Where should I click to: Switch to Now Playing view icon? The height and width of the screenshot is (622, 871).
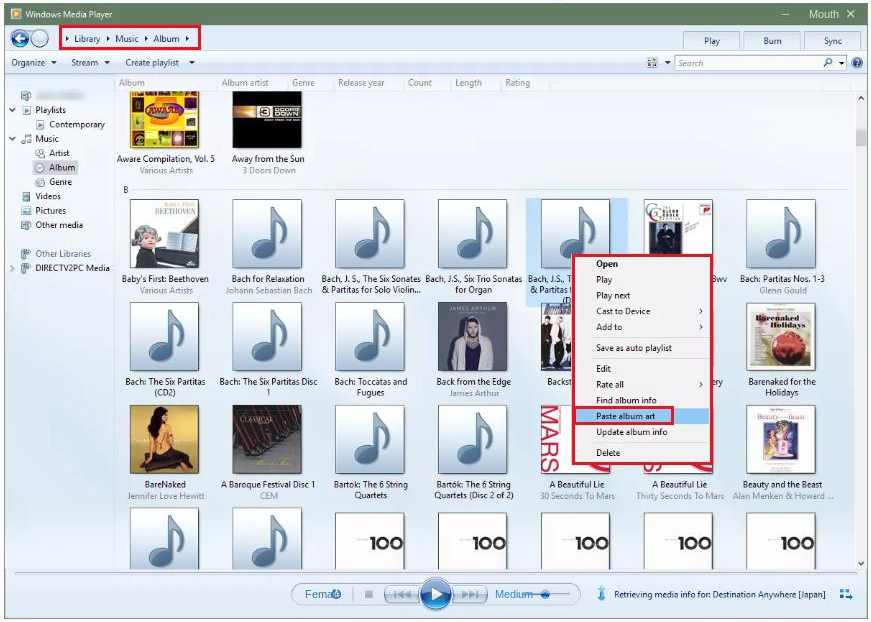(846, 594)
